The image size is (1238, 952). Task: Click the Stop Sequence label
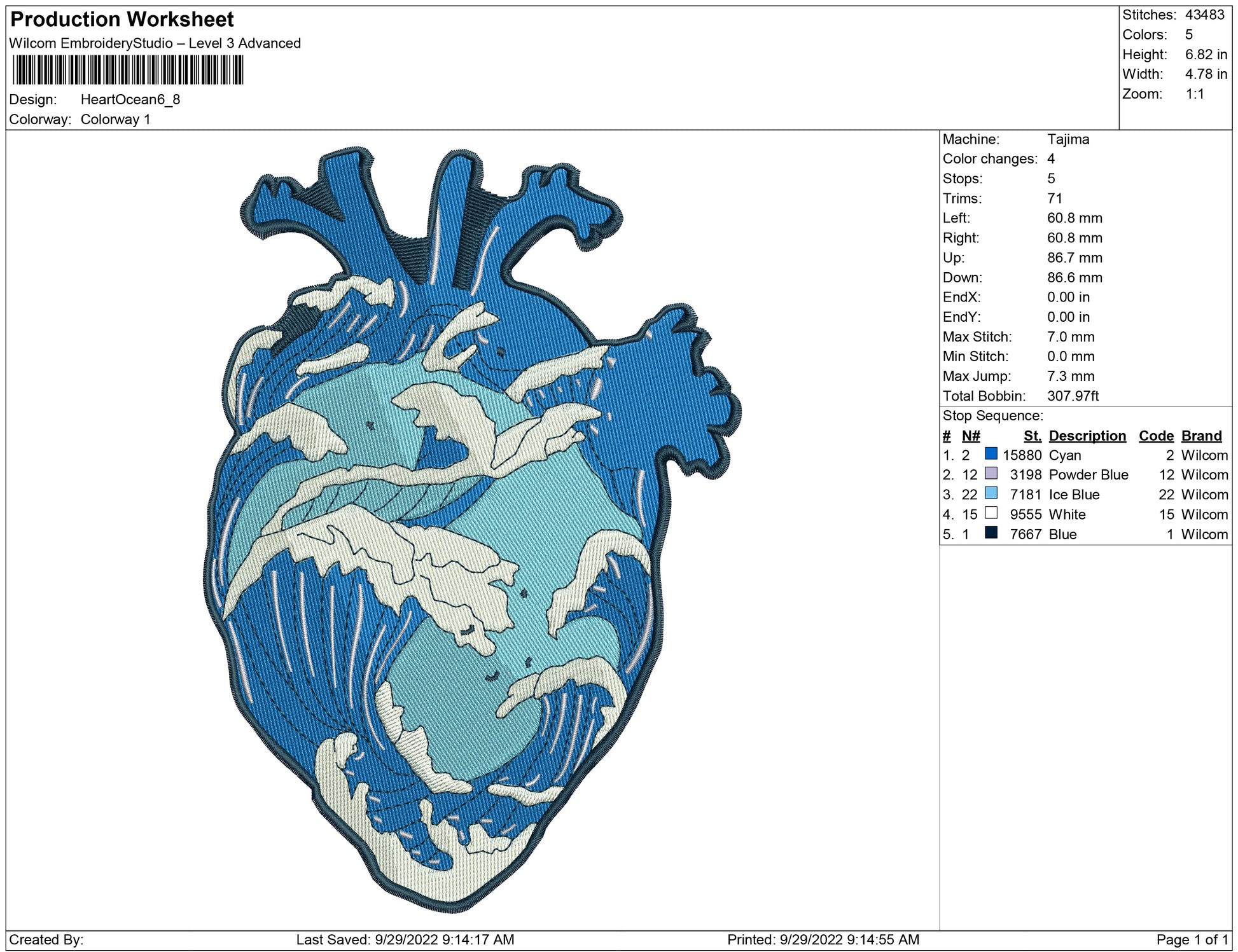(x=992, y=416)
